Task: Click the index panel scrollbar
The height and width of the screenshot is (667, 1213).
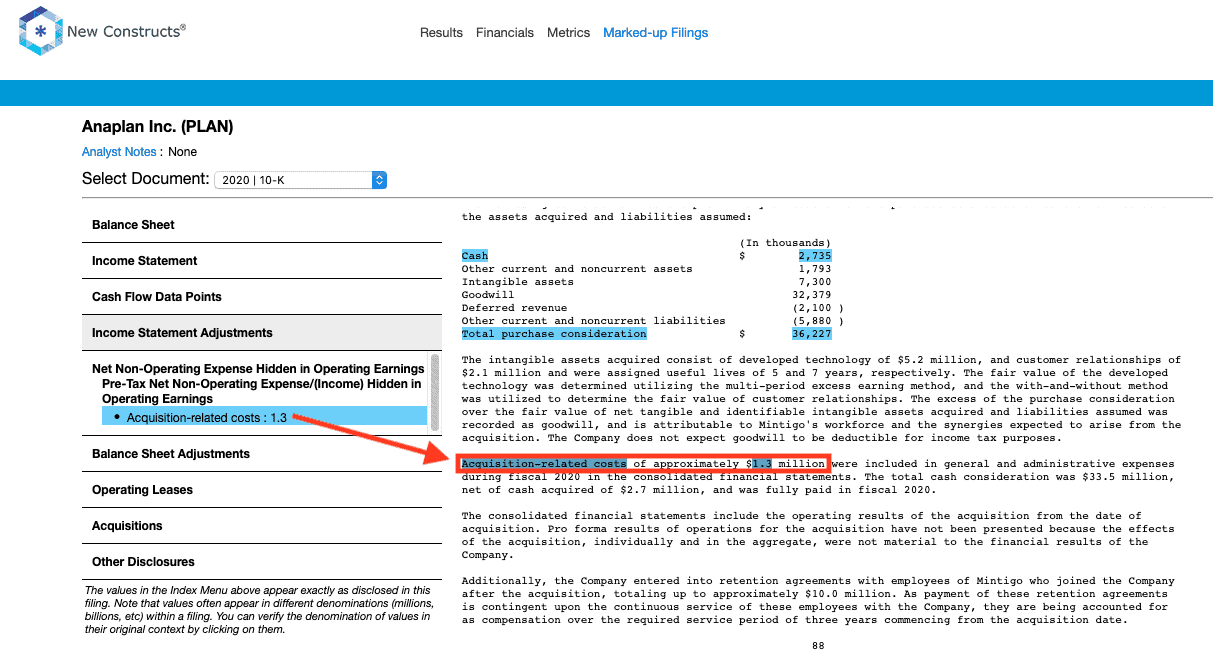Action: [x=434, y=392]
